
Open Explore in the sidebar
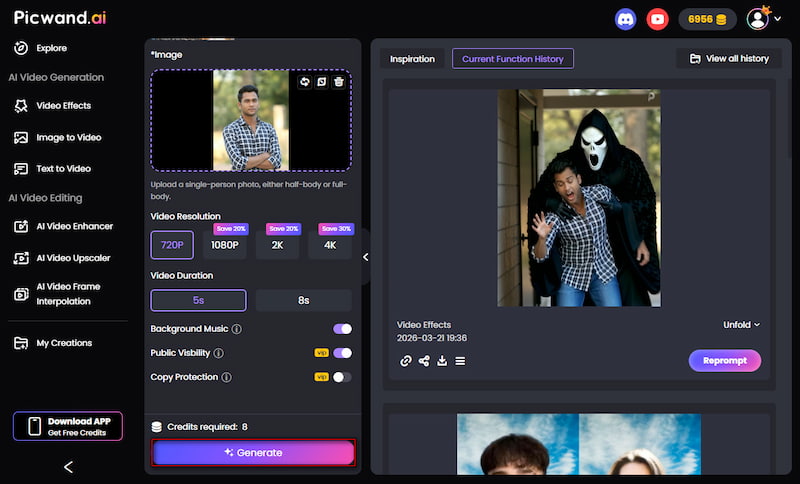pyautogui.click(x=41, y=48)
